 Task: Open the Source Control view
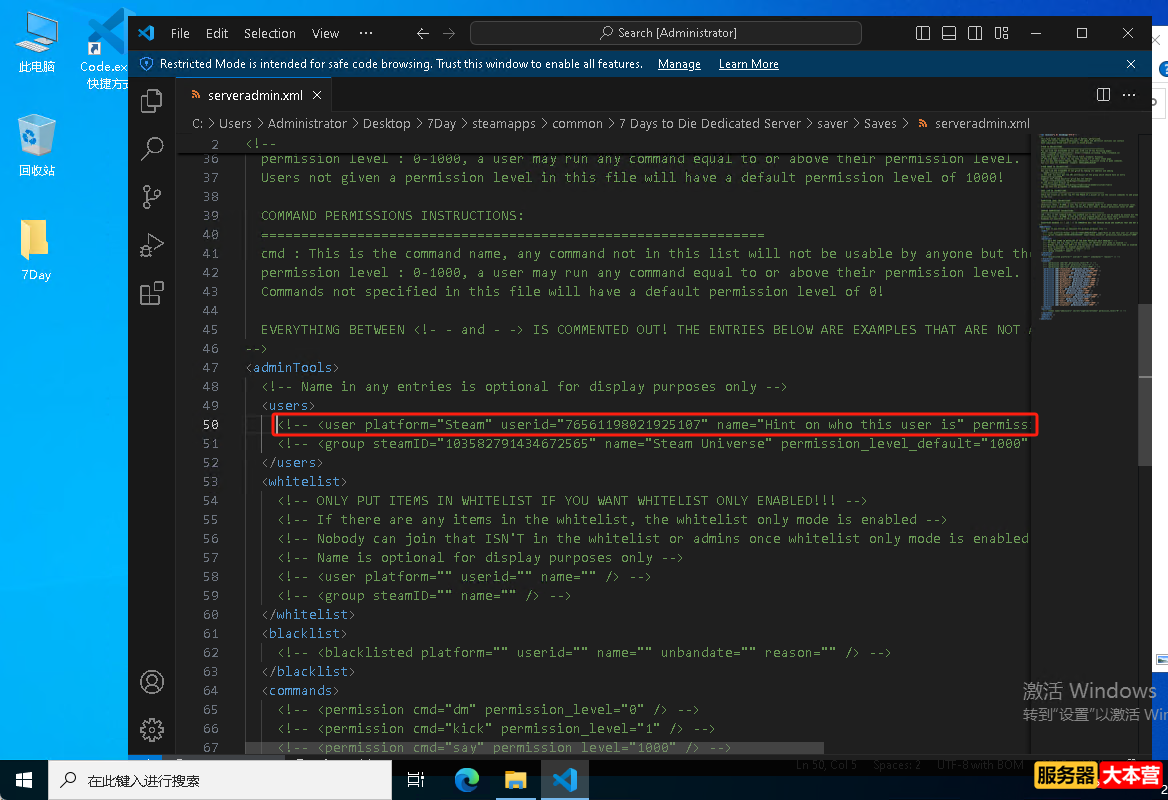(x=151, y=197)
